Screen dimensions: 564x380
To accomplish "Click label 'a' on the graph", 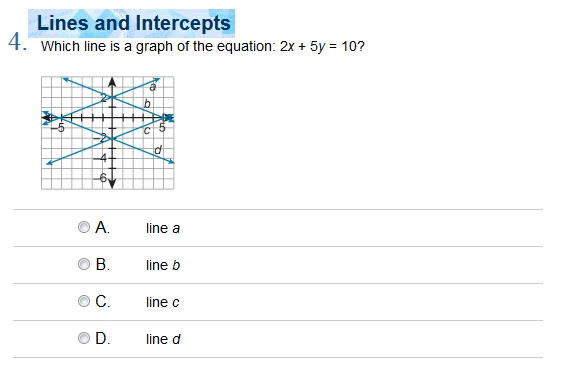I will coord(153,87).
